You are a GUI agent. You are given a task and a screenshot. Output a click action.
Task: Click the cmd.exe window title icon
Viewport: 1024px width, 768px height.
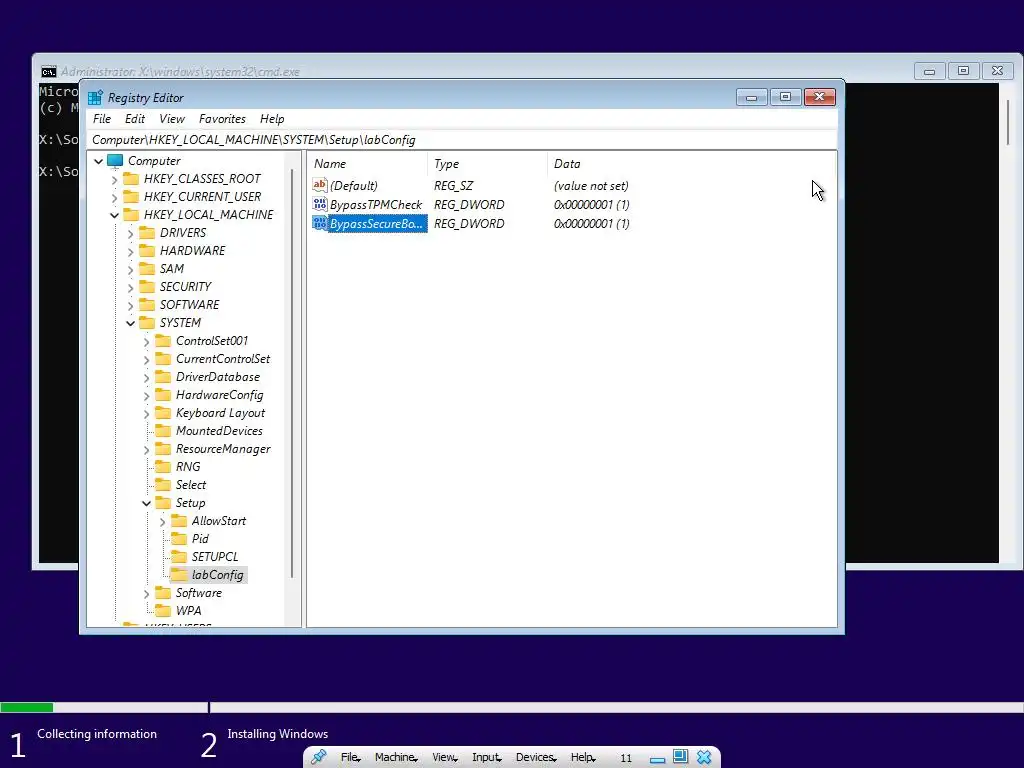(x=48, y=71)
